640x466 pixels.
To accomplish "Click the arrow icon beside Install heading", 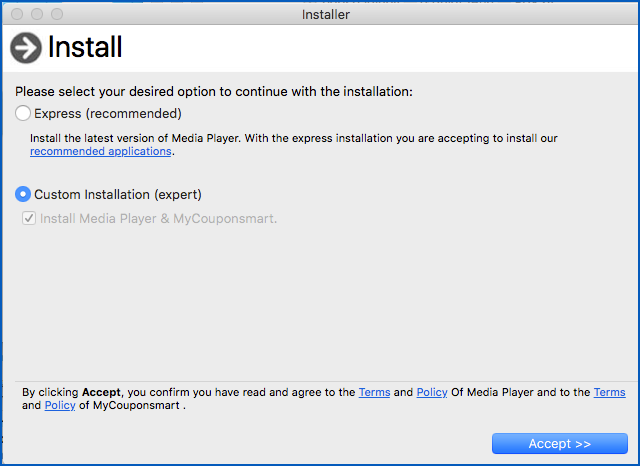I will [x=26, y=48].
